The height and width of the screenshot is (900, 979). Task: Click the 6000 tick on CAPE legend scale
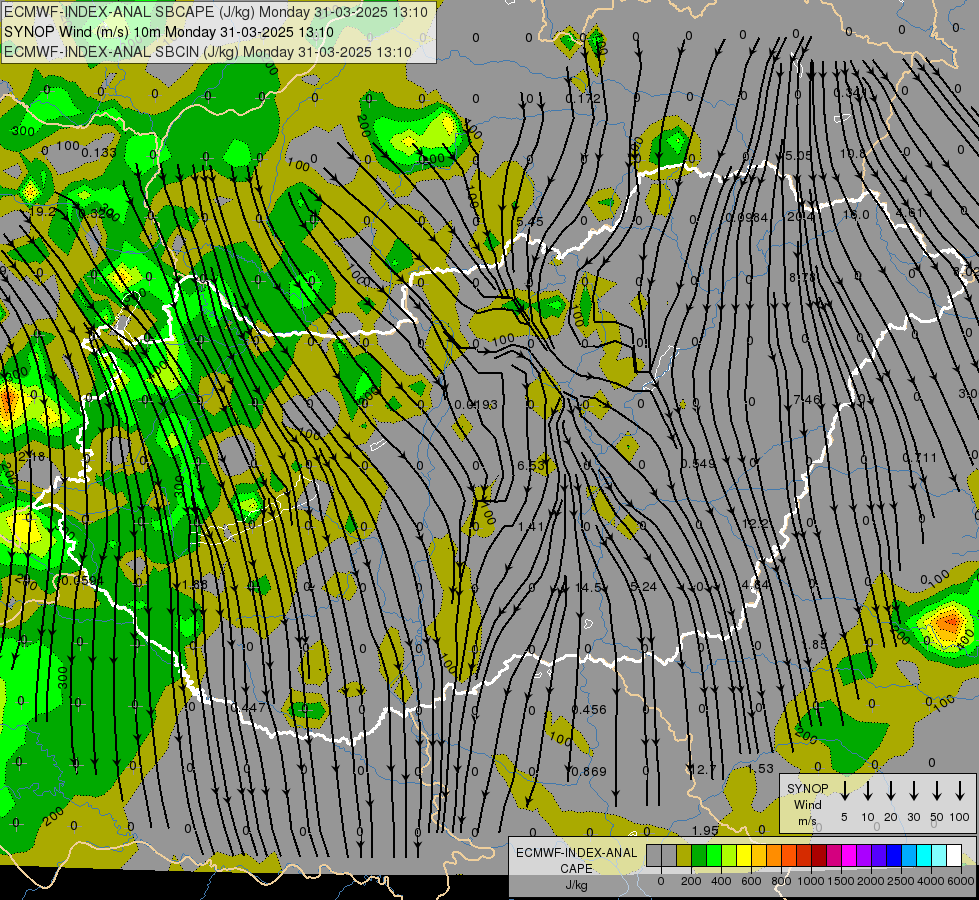(962, 881)
